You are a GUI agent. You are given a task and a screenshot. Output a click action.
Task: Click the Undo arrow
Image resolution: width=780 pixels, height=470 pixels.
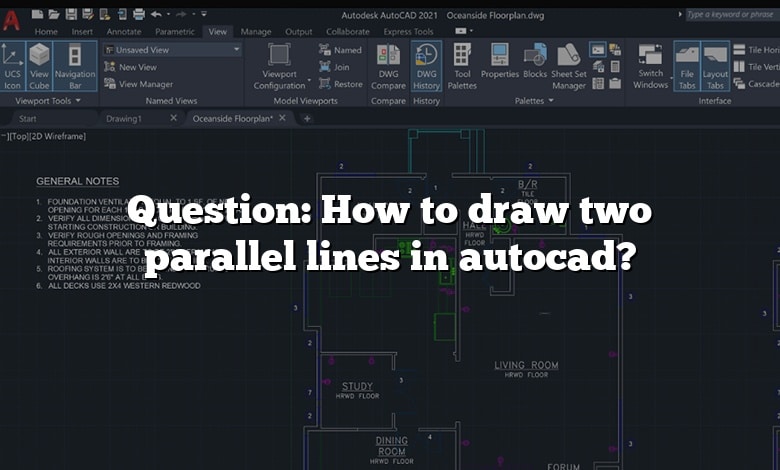[156, 14]
